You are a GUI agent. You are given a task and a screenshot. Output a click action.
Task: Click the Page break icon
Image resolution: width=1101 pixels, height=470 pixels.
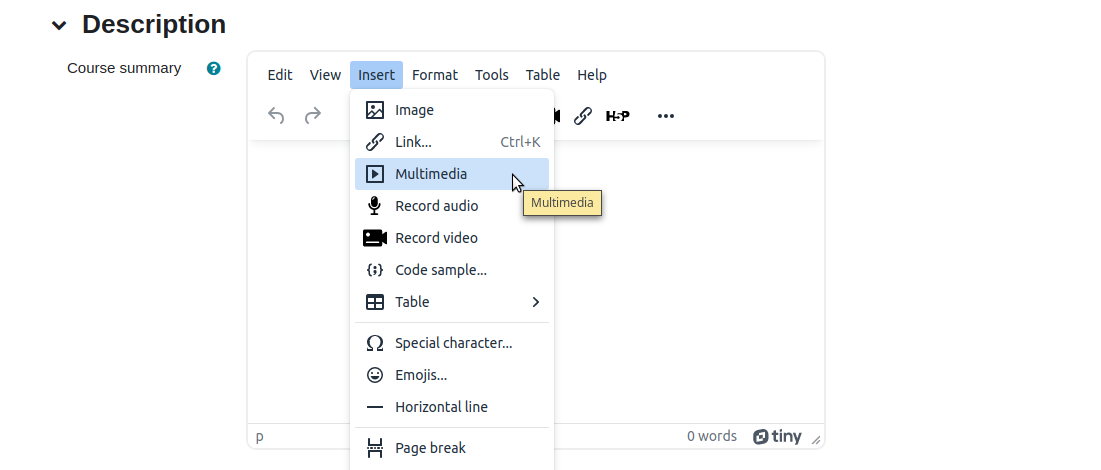point(375,448)
